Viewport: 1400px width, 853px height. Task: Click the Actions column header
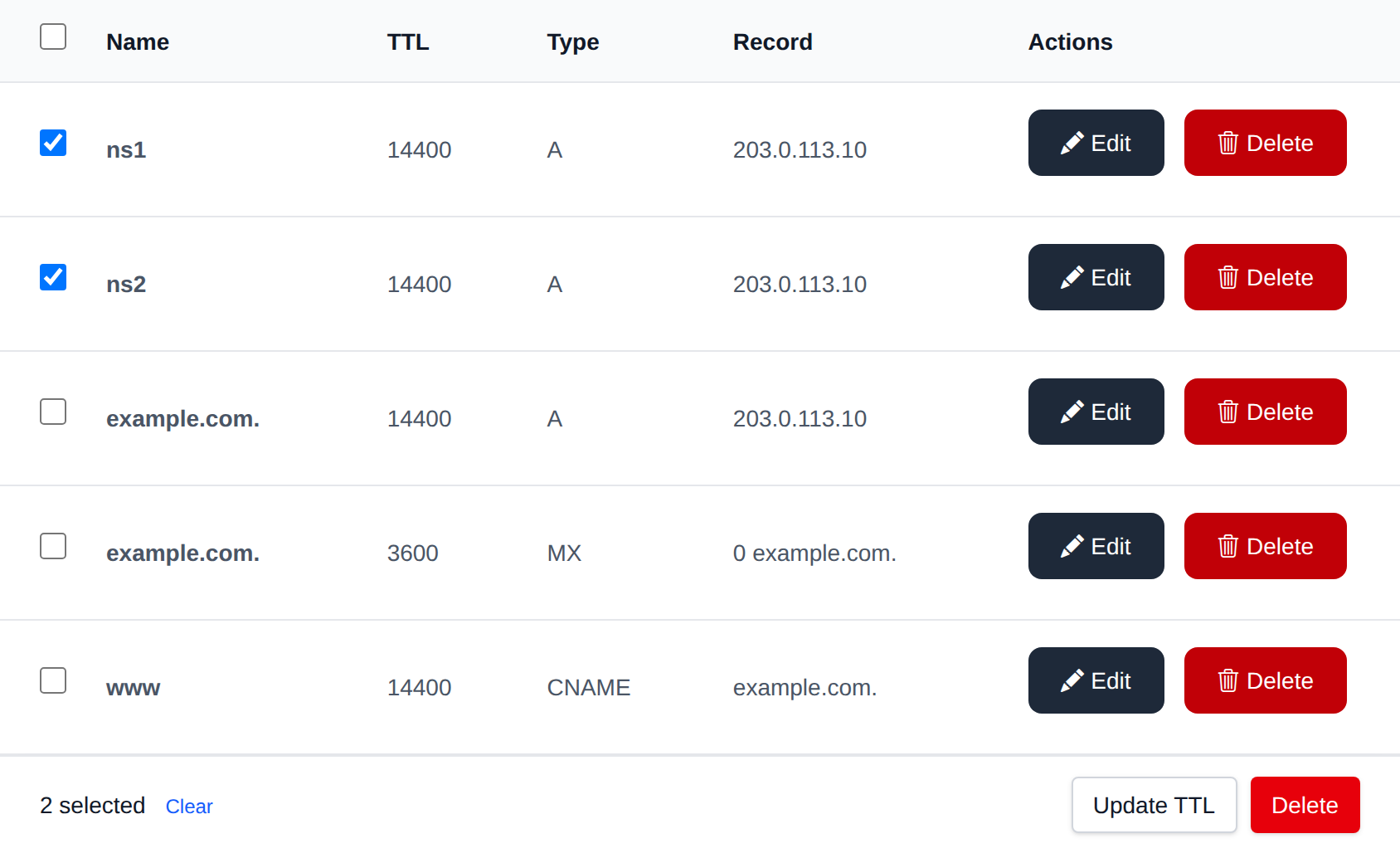(x=1070, y=42)
